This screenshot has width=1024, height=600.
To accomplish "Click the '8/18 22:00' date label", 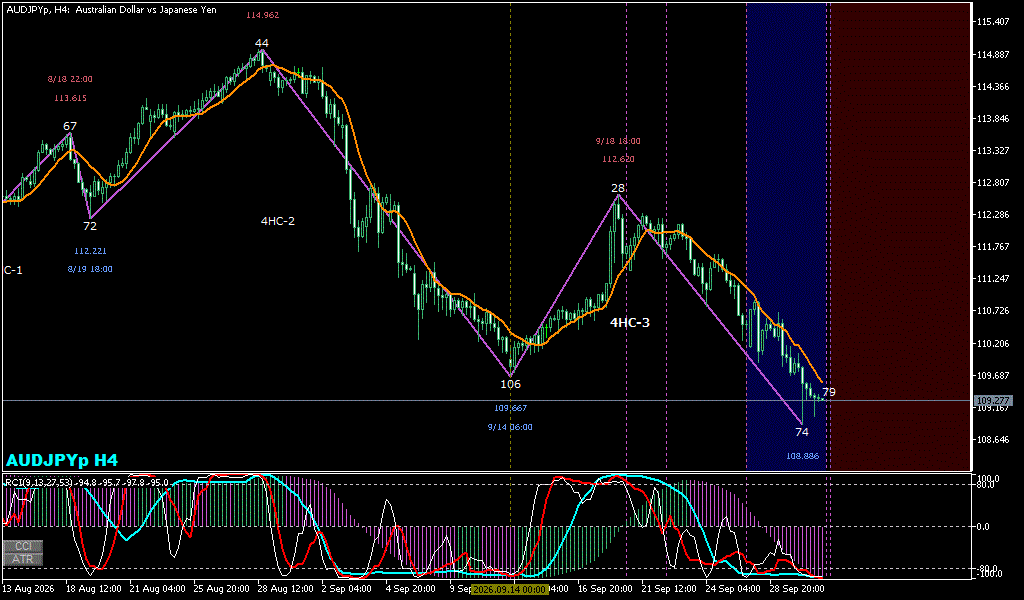I will 70,79.
